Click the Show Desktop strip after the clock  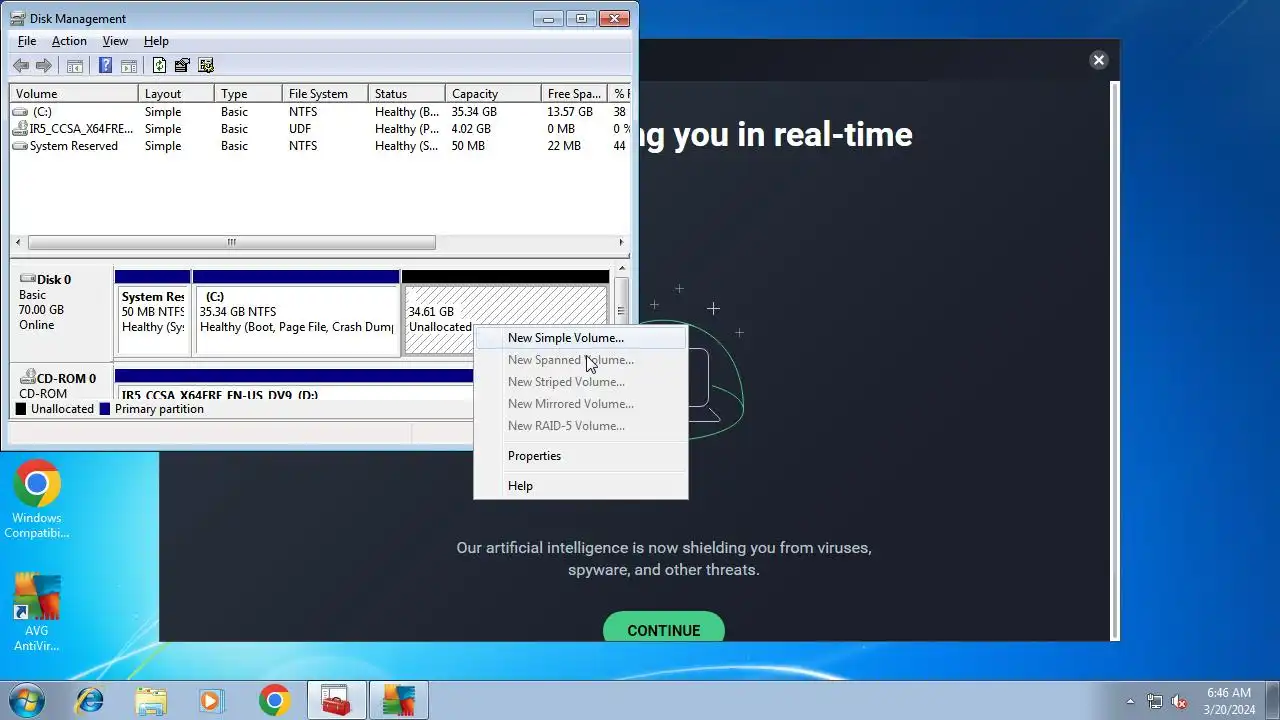(1272, 700)
